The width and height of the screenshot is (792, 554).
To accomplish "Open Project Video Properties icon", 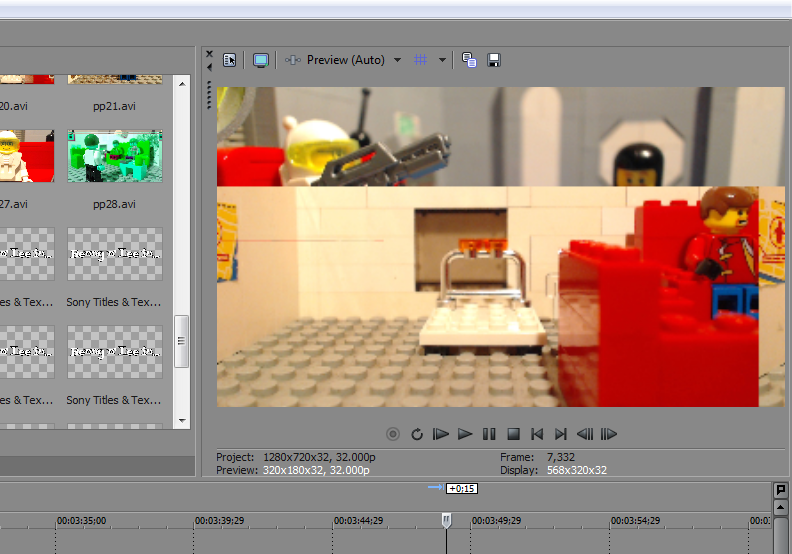I will [x=229, y=60].
